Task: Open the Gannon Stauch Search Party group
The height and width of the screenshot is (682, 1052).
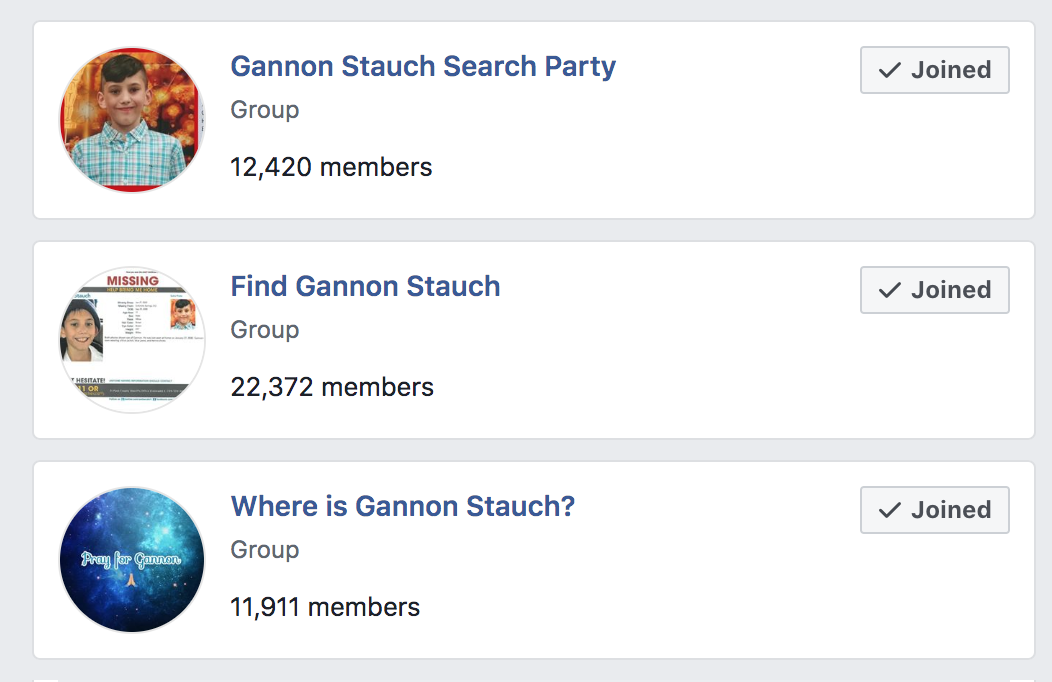Action: point(423,67)
